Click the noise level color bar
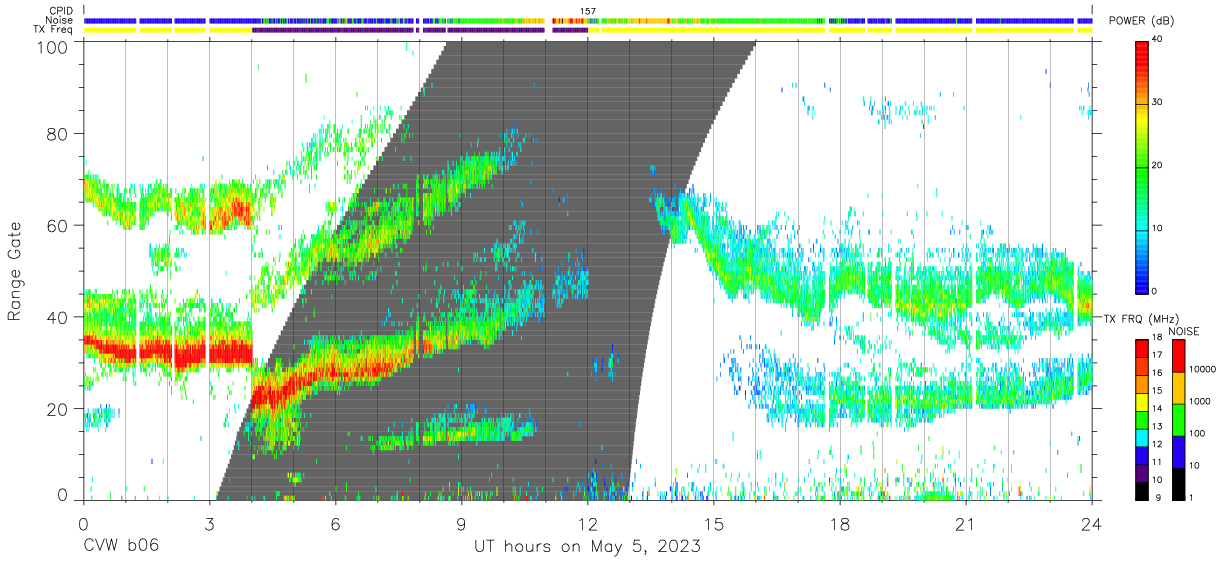1228x567 pixels. 1178,420
